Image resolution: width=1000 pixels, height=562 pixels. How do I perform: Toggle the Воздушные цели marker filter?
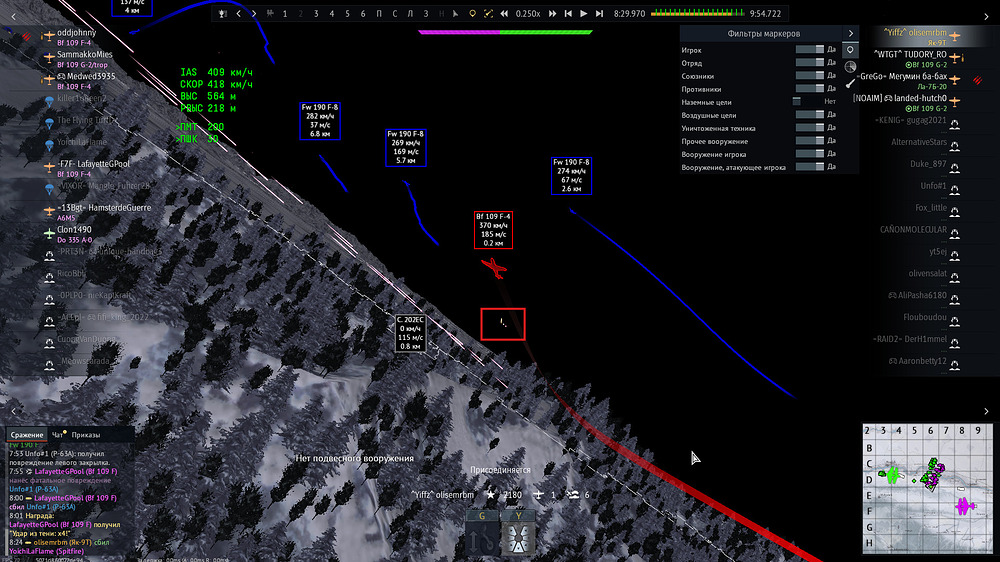point(810,115)
